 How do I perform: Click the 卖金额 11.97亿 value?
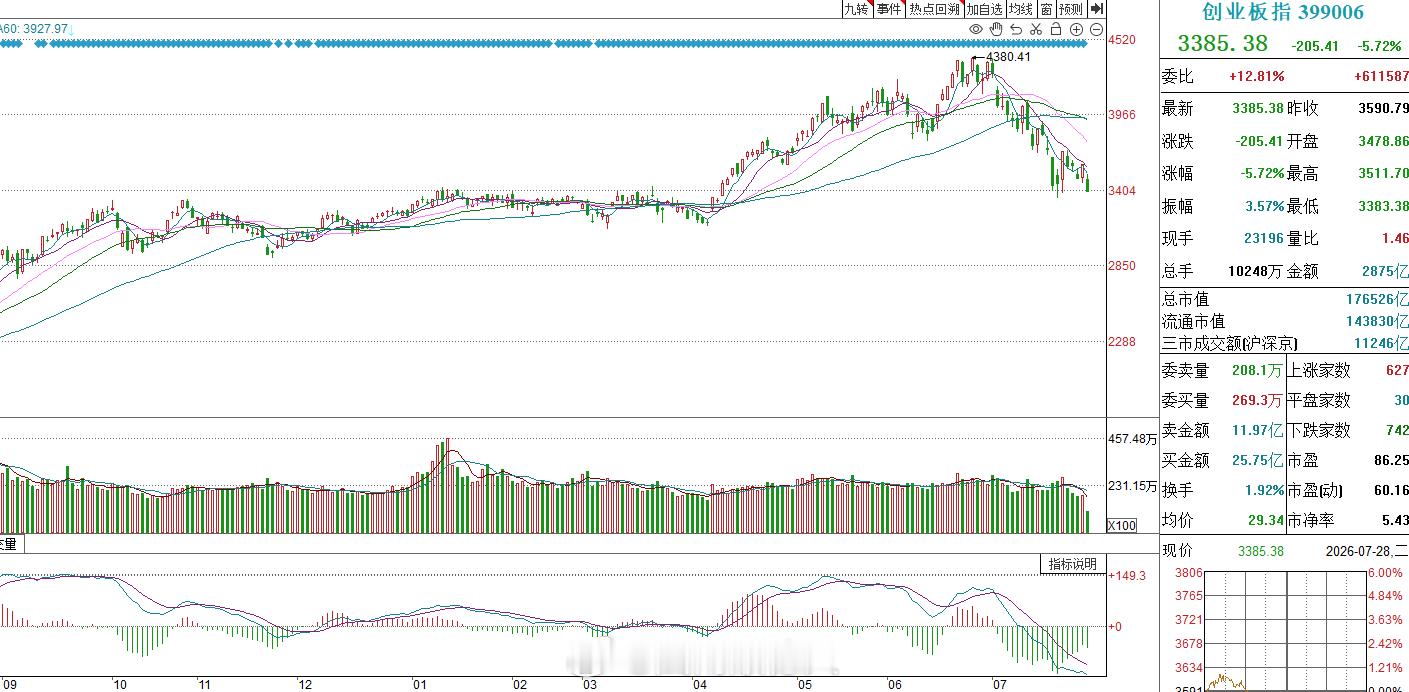tap(1258, 430)
